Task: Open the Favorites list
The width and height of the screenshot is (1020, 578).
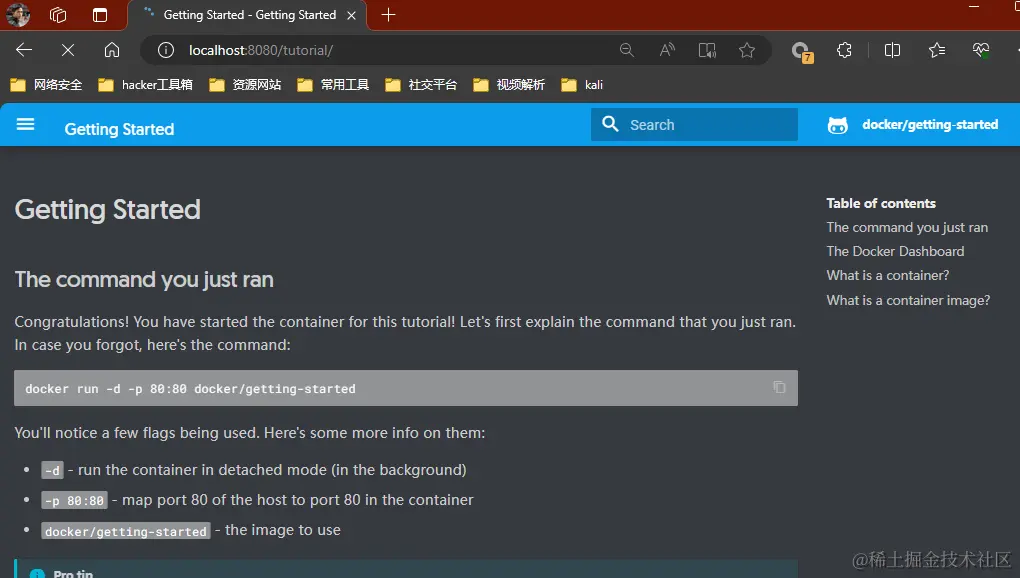Action: pyautogui.click(x=937, y=50)
